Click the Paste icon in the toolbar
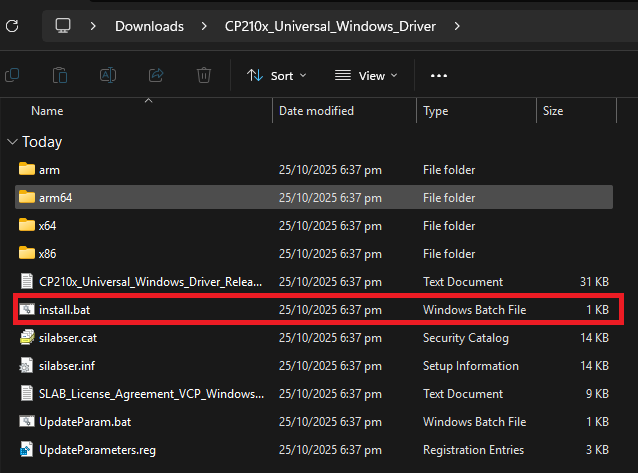Image resolution: width=638 pixels, height=473 pixels. click(x=60, y=75)
